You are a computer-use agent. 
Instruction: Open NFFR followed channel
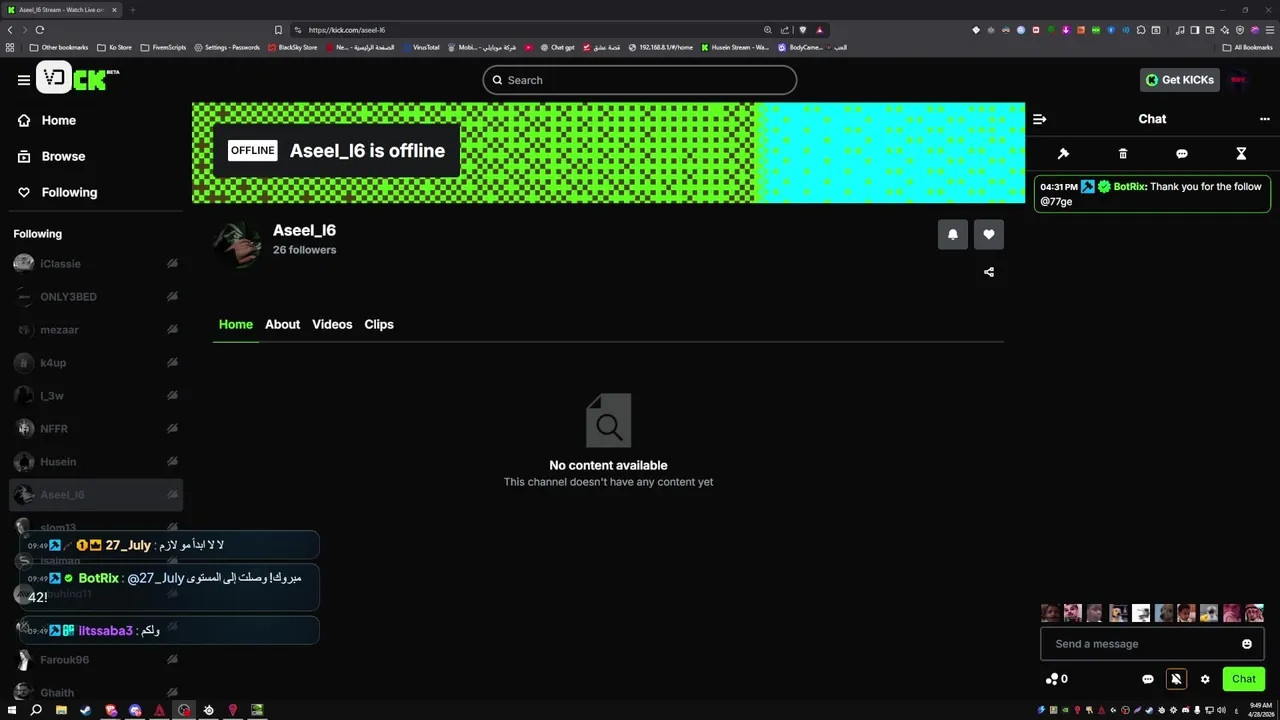pyautogui.click(x=96, y=429)
